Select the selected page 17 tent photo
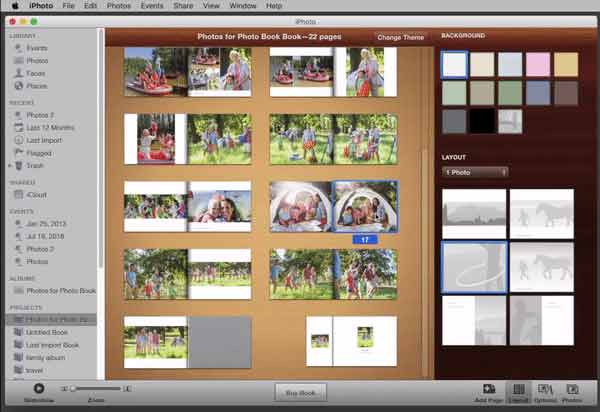The width and height of the screenshot is (600, 412). coord(365,207)
